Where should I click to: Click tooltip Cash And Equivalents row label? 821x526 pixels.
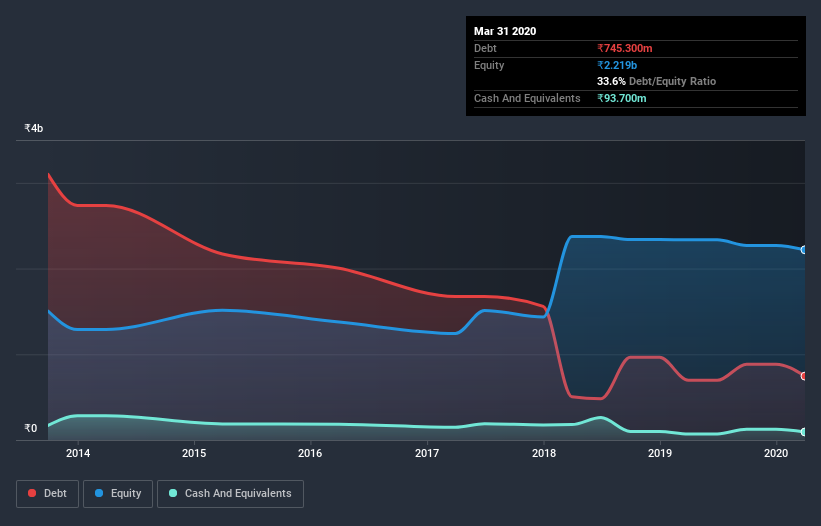(x=527, y=98)
